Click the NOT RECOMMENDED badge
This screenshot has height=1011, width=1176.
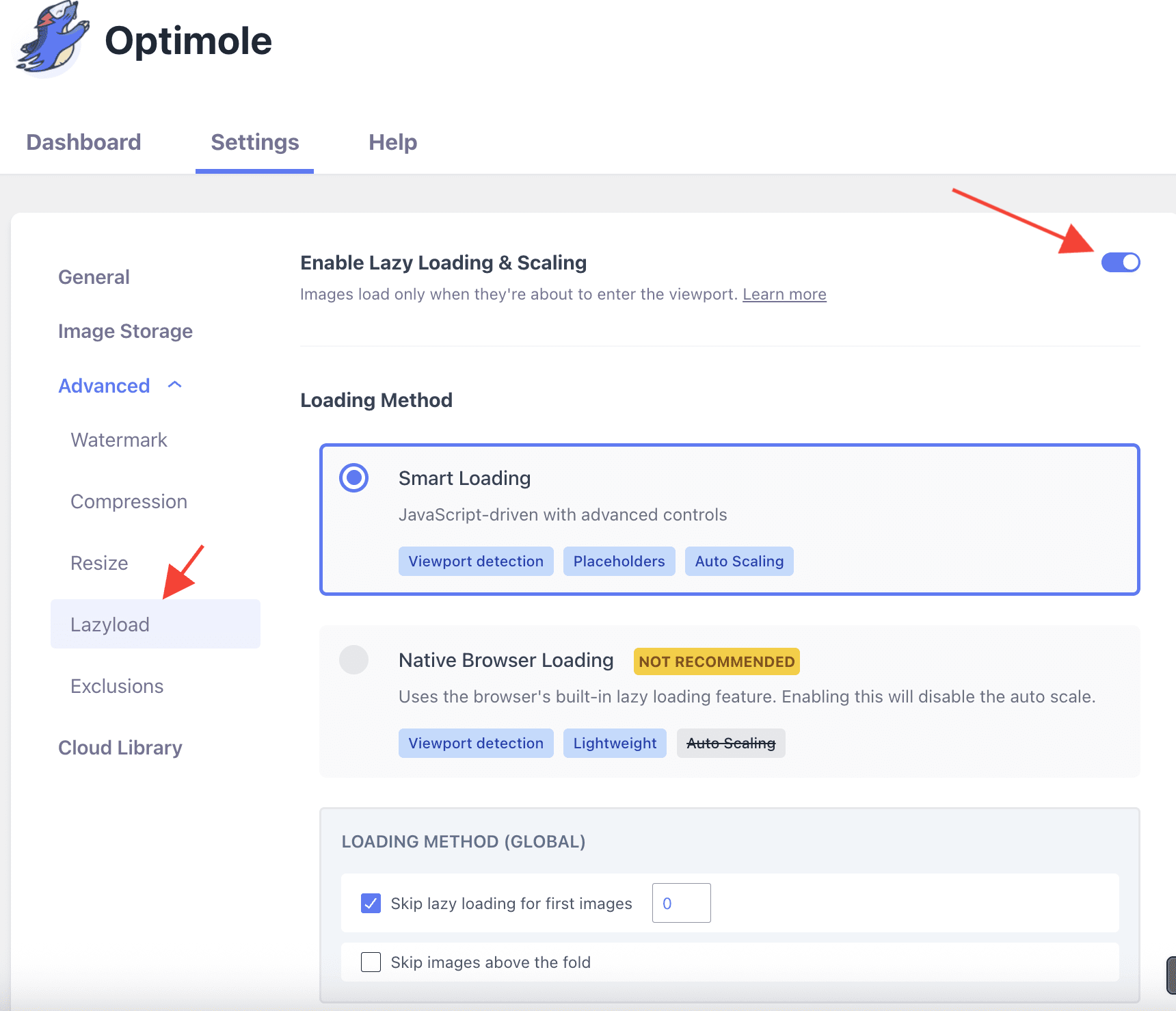point(716,661)
